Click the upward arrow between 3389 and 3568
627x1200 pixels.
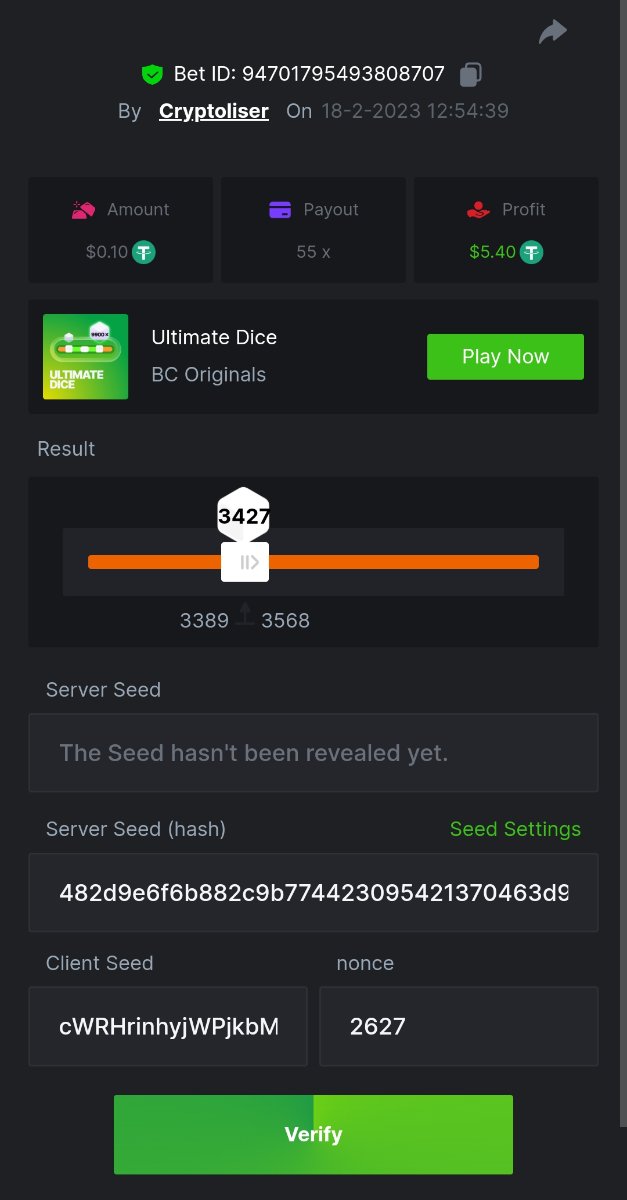point(245,615)
